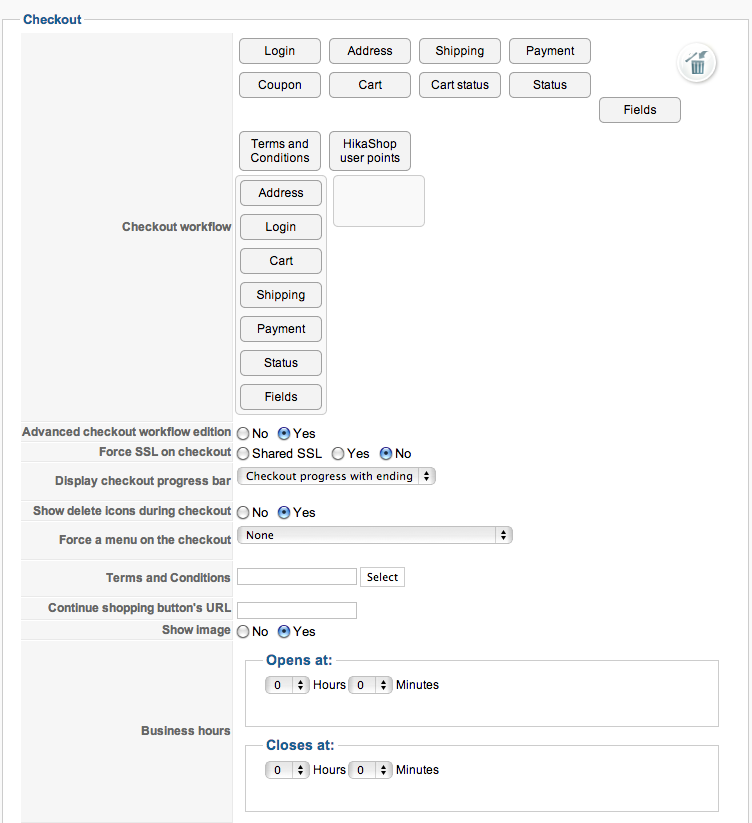
Task: Click the trash bin icon
Action: [x=696, y=64]
